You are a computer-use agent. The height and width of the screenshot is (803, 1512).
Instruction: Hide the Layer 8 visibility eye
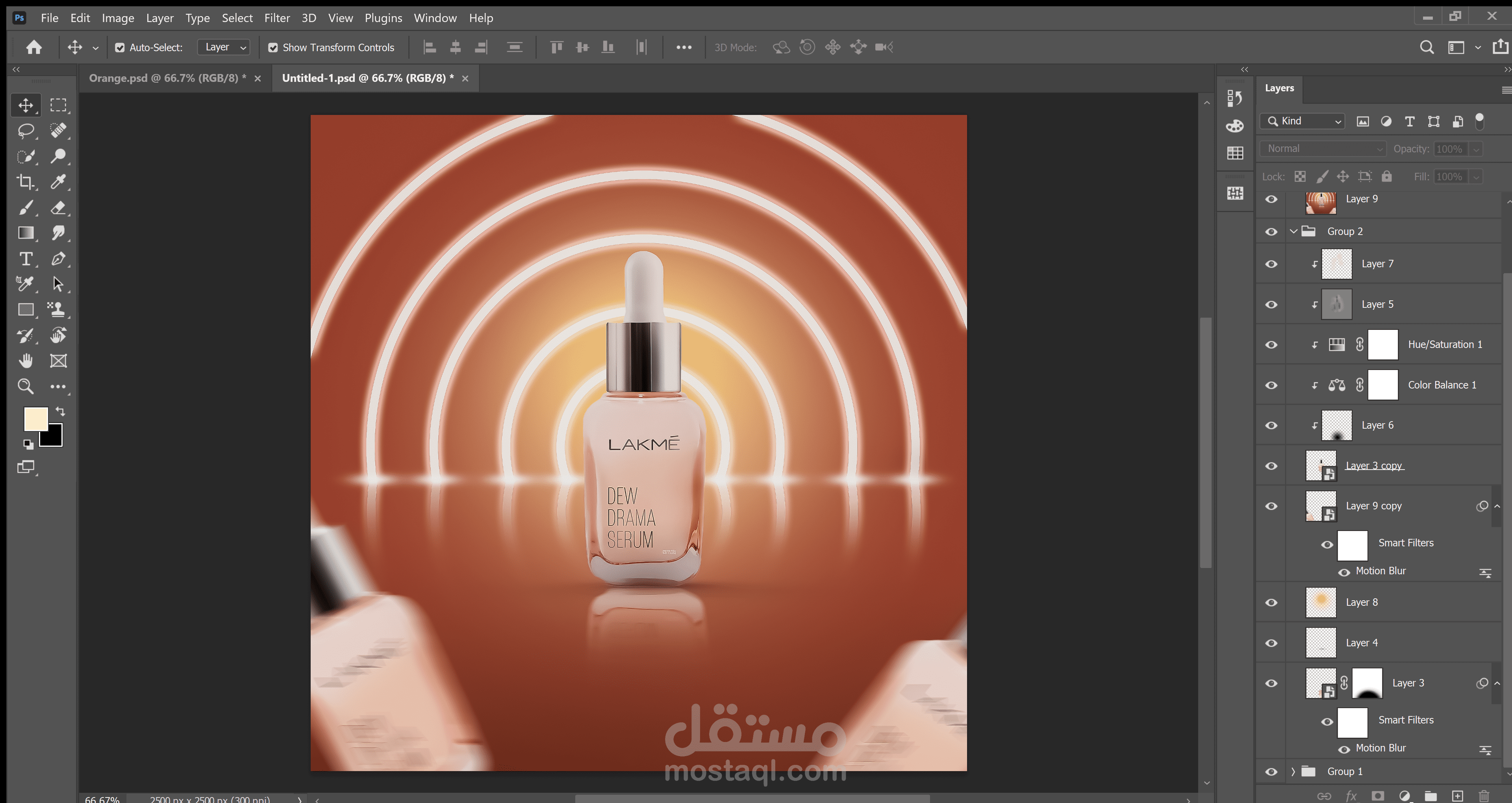(1271, 603)
